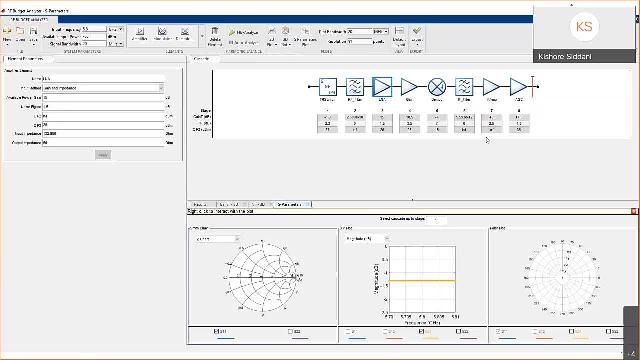Switch to the second results tab
This screenshot has width=640, height=360.
click(231, 204)
